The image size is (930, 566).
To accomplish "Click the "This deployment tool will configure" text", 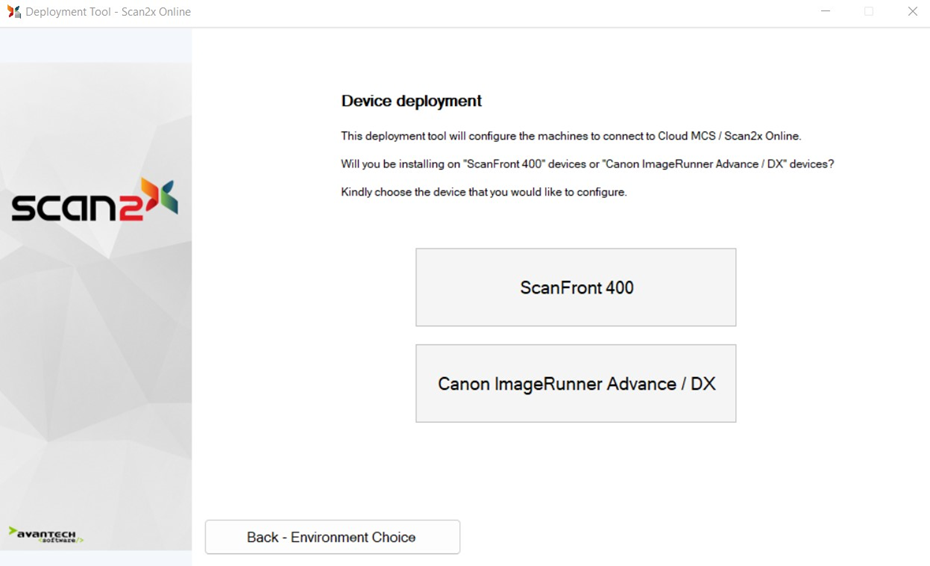I will (x=570, y=136).
